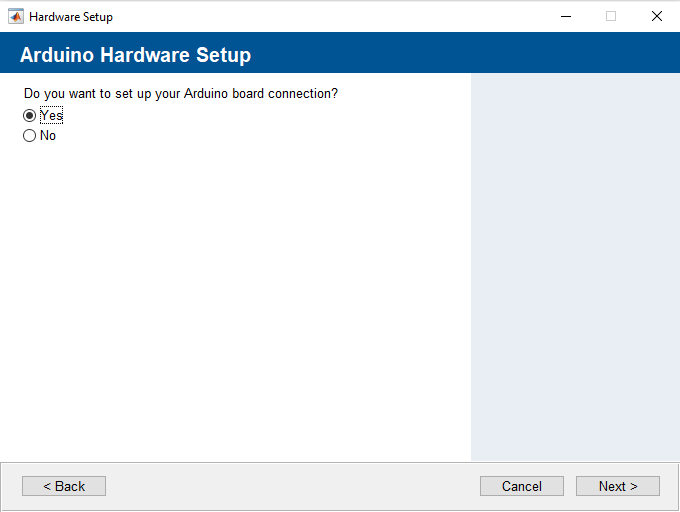The width and height of the screenshot is (680, 512).
Task: Click the 'Arduino Hardware Setup' heading
Action: (135, 55)
